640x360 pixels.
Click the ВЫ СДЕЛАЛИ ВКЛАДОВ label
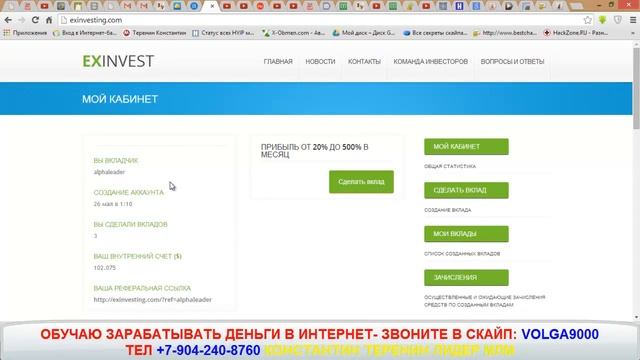click(131, 224)
